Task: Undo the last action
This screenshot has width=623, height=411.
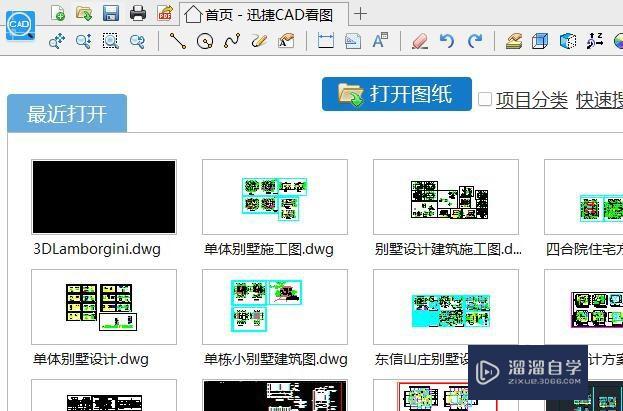Action: 447,41
